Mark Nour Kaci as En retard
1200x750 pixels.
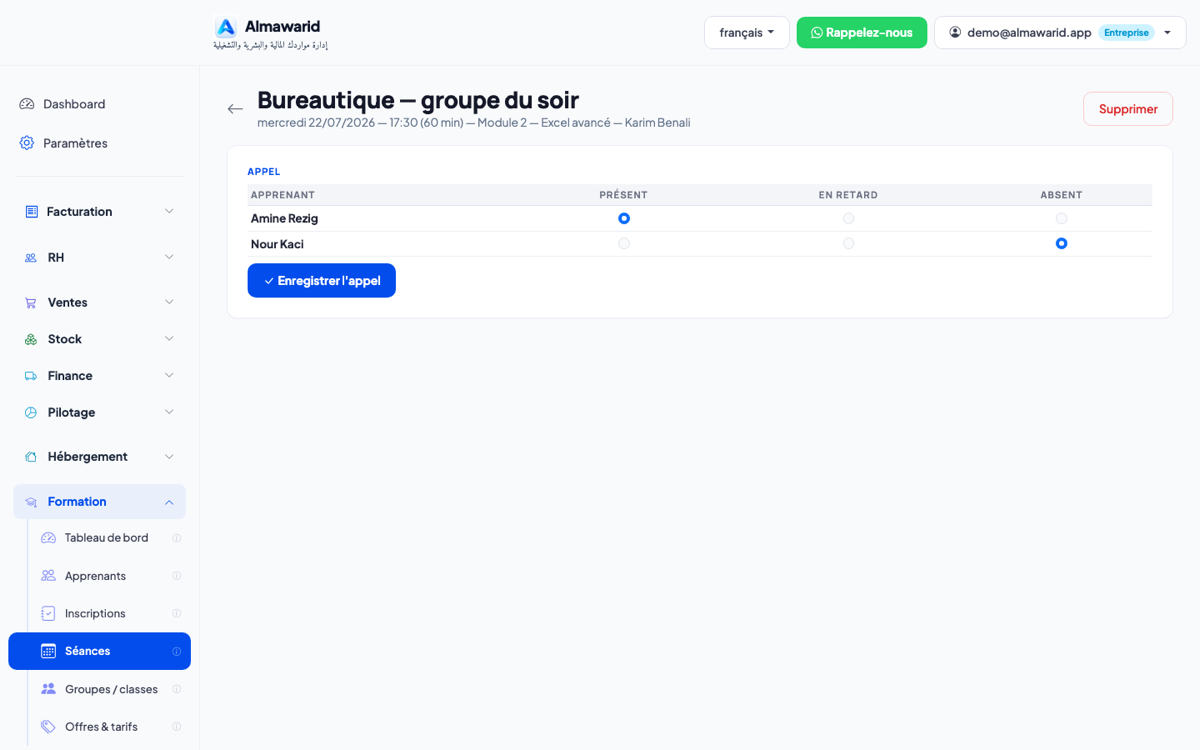coord(849,243)
